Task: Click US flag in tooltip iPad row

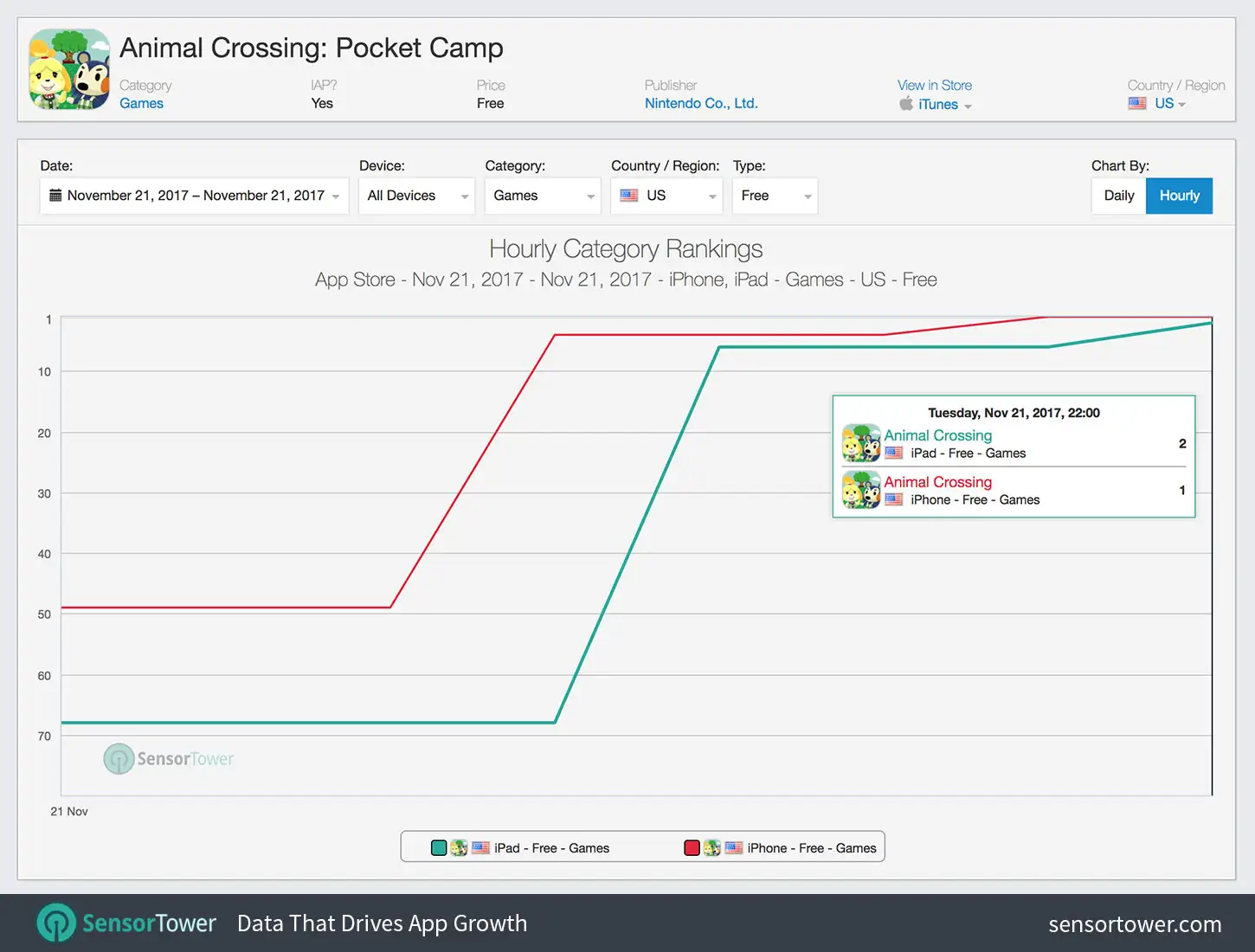Action: pos(894,453)
